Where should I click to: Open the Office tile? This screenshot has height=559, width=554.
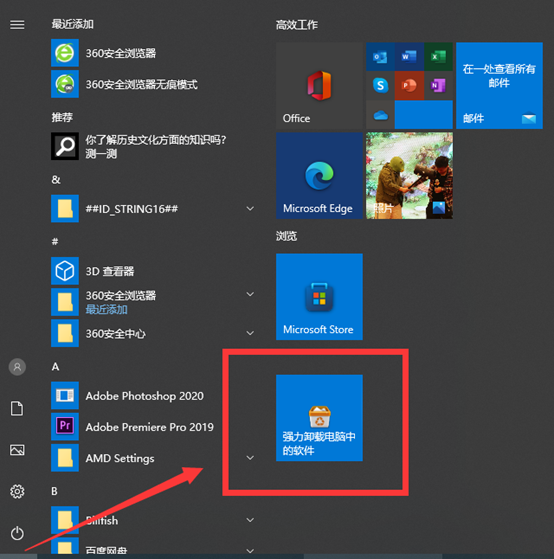pos(319,86)
